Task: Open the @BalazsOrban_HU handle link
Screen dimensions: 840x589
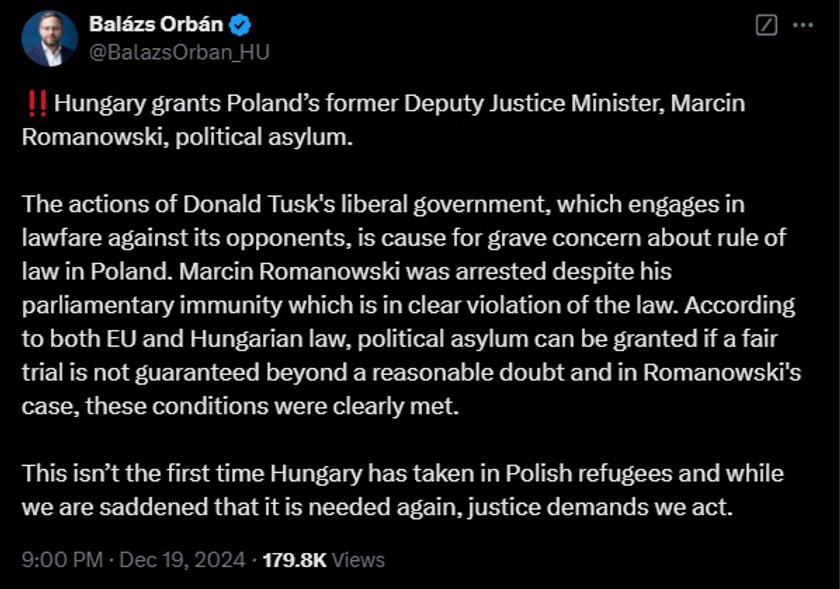Action: [x=179, y=53]
